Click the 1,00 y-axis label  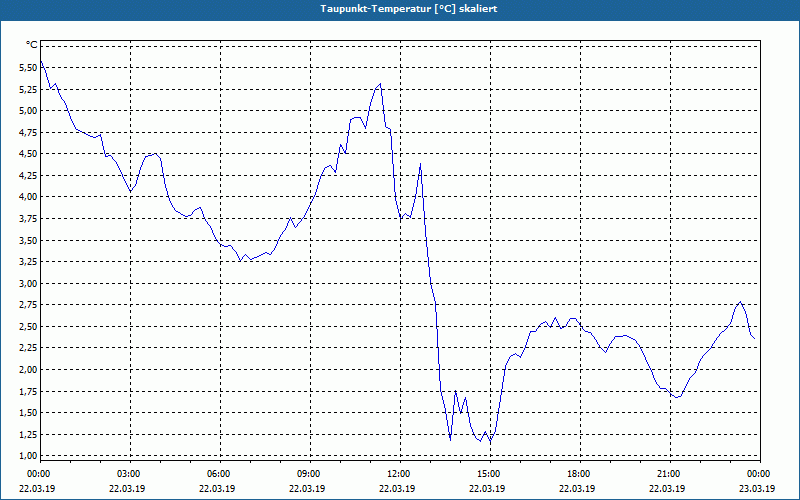pyautogui.click(x=29, y=456)
